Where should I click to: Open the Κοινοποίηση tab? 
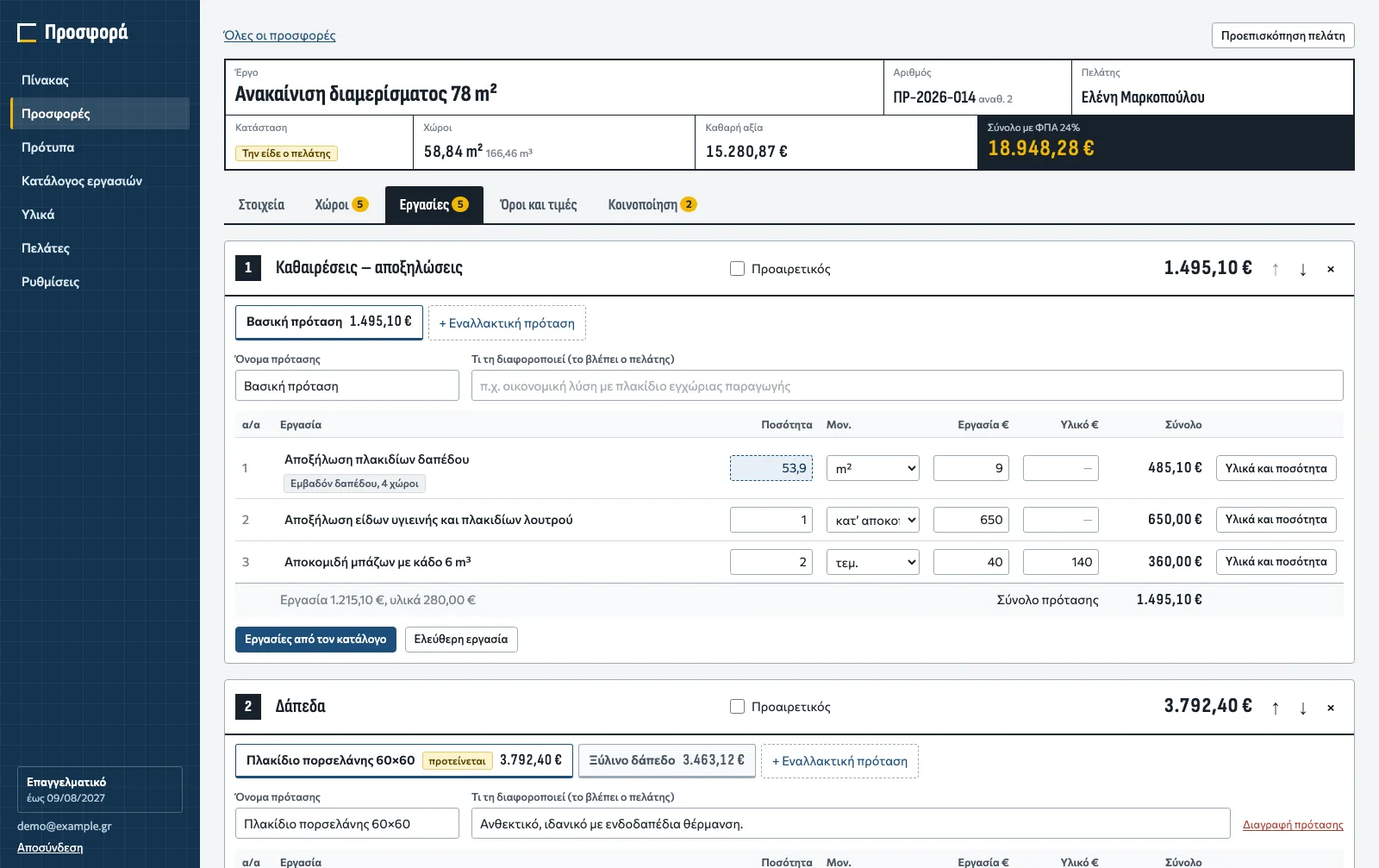(x=652, y=205)
